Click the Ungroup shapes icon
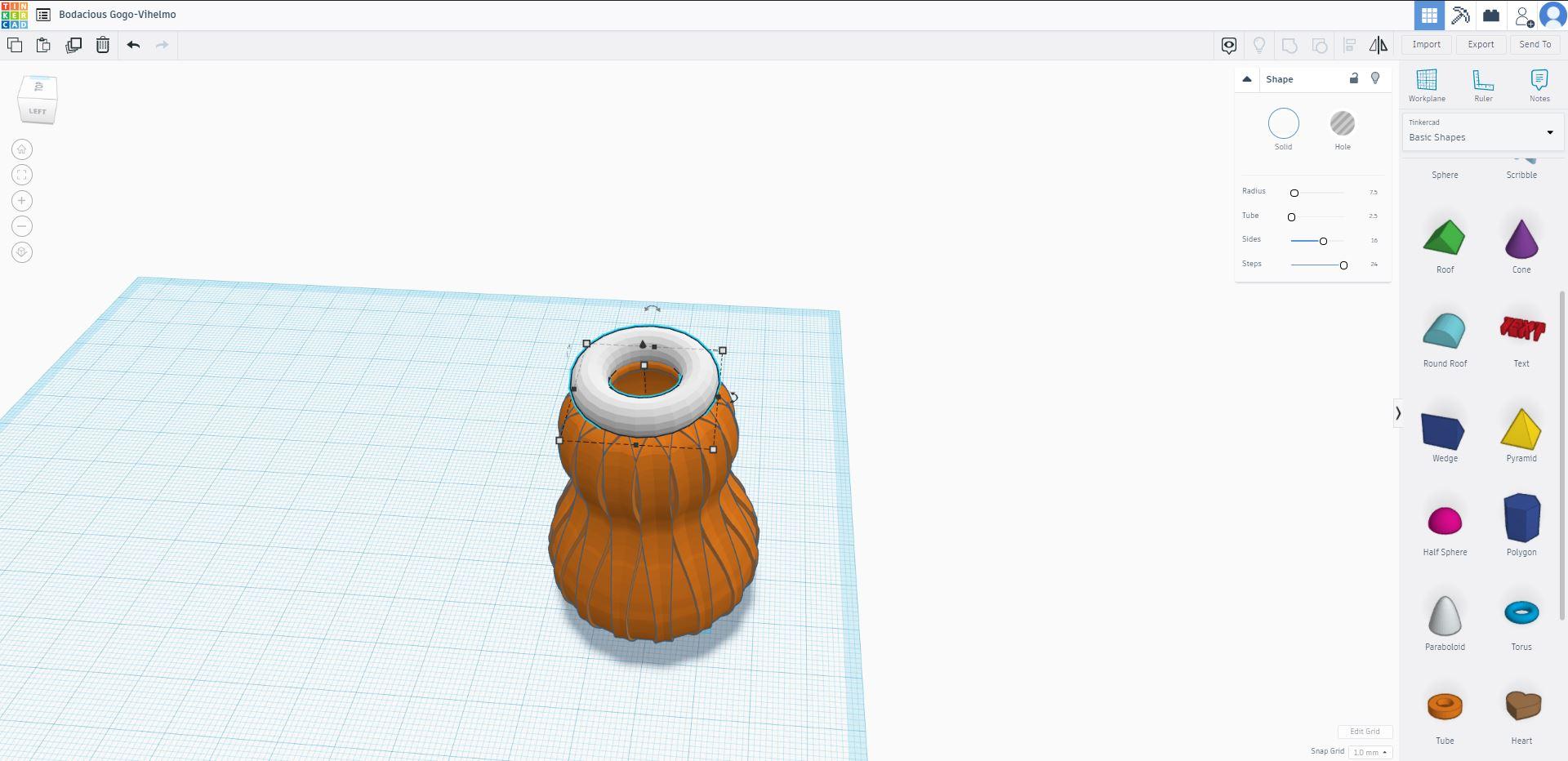This screenshot has height=761, width=1568. 1320,46
